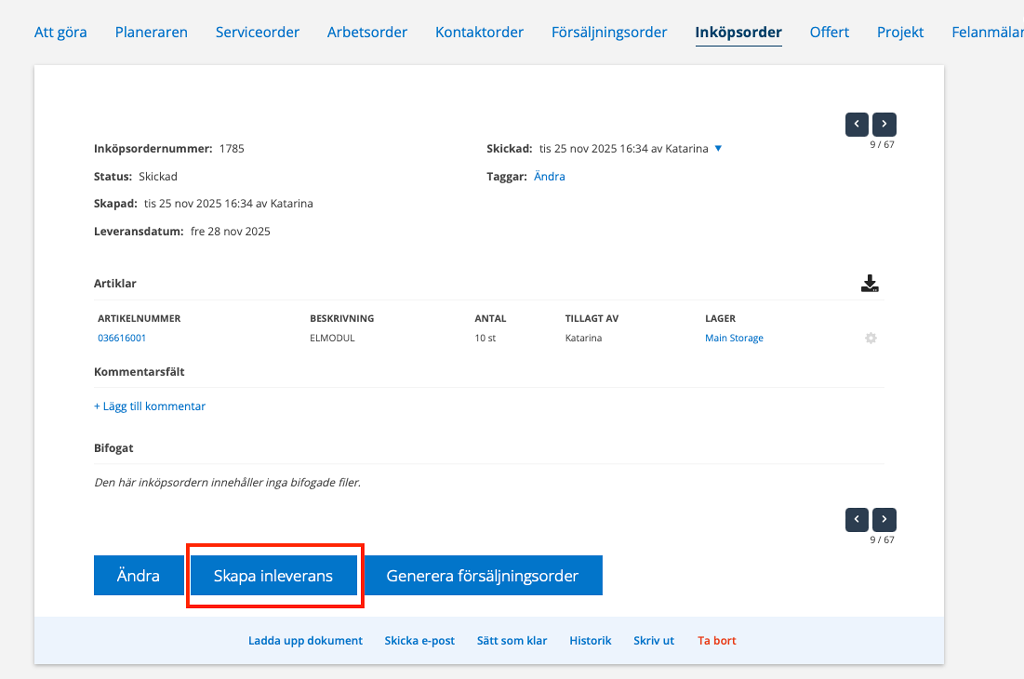Click bottom previous order arrow
1024x679 pixels.
coord(857,520)
